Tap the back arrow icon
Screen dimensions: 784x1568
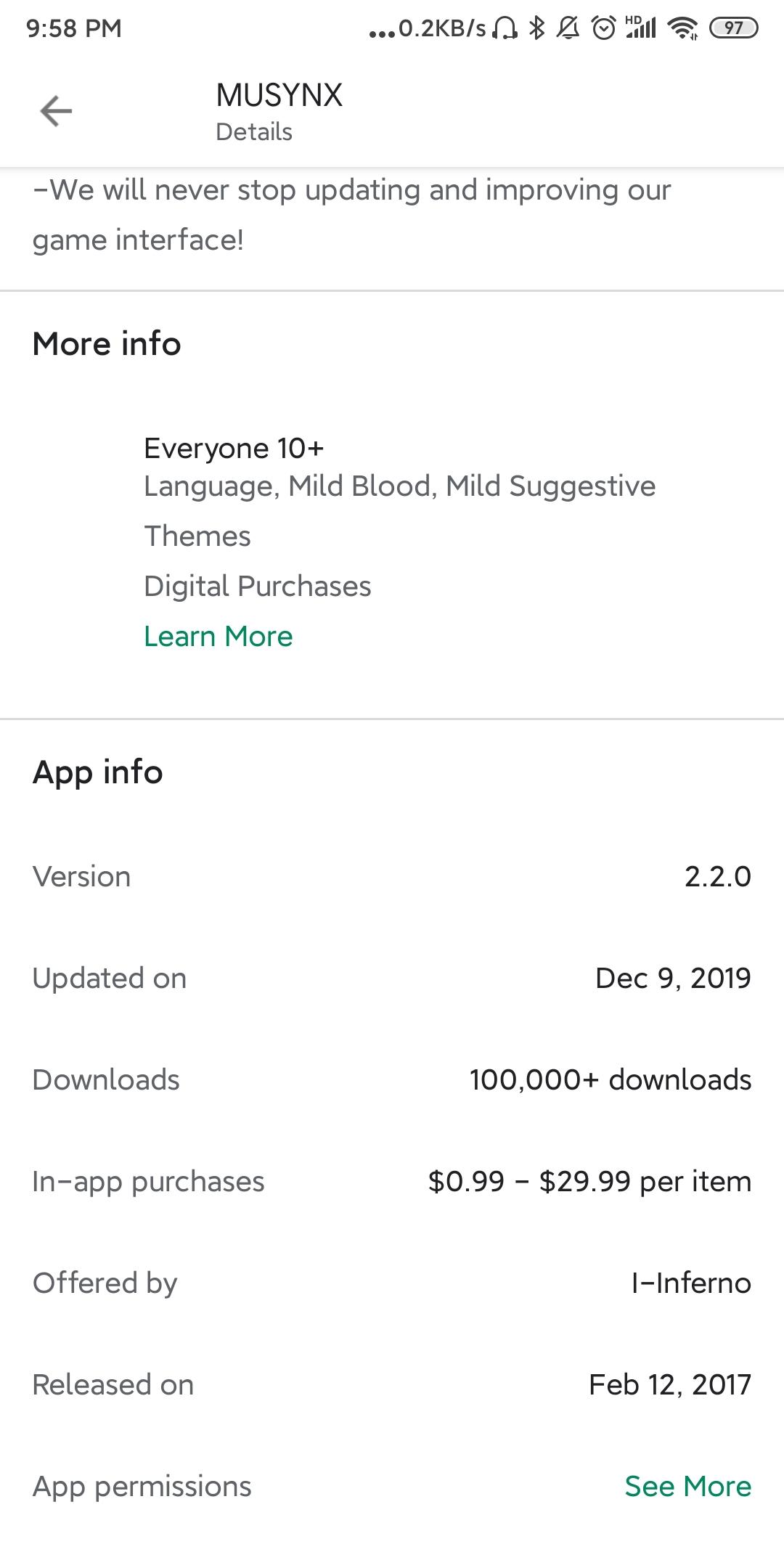point(56,111)
